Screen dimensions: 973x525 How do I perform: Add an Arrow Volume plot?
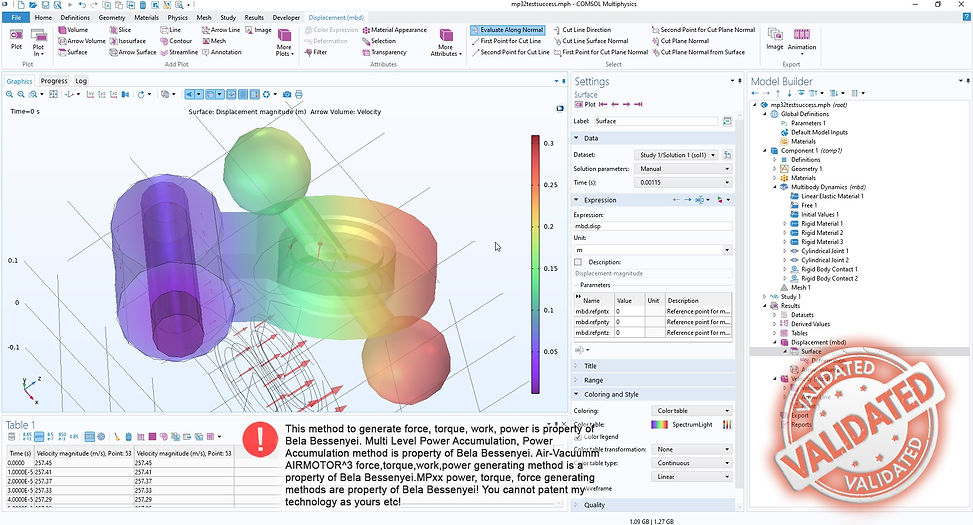(x=82, y=41)
